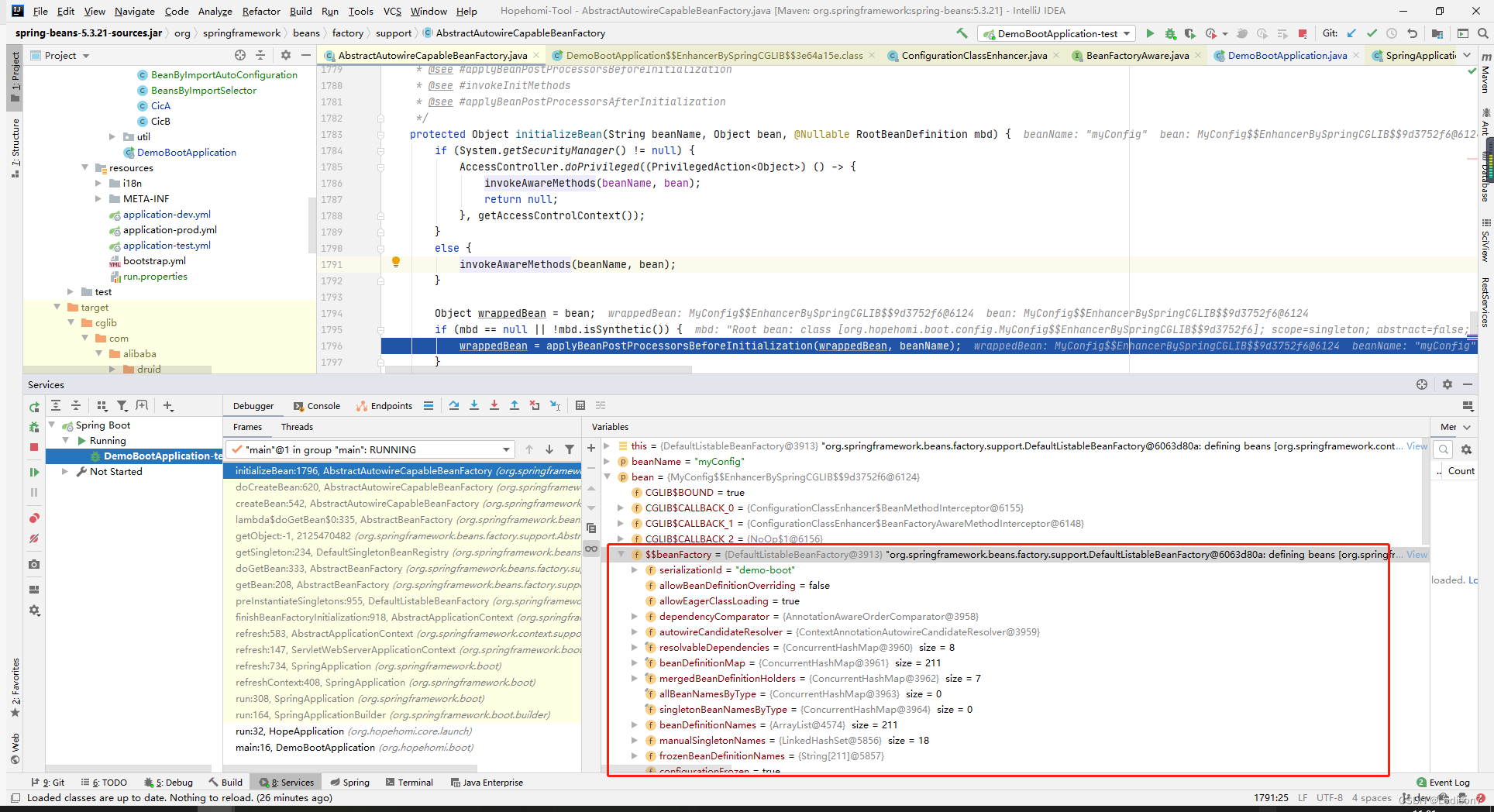The height and width of the screenshot is (812, 1494).
Task: Click the View link for the $$beanFactory variable
Action: 1417,554
